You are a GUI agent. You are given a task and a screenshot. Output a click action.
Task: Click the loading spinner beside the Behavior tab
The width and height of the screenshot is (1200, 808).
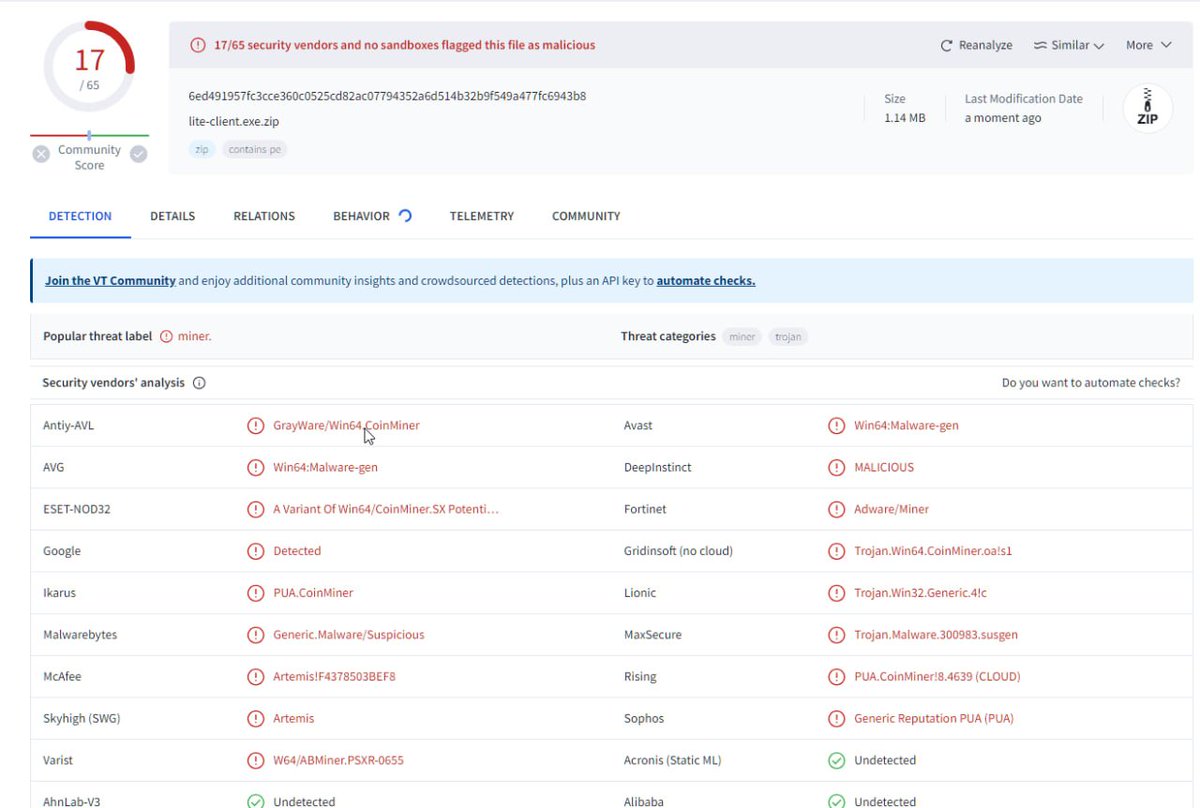[405, 216]
